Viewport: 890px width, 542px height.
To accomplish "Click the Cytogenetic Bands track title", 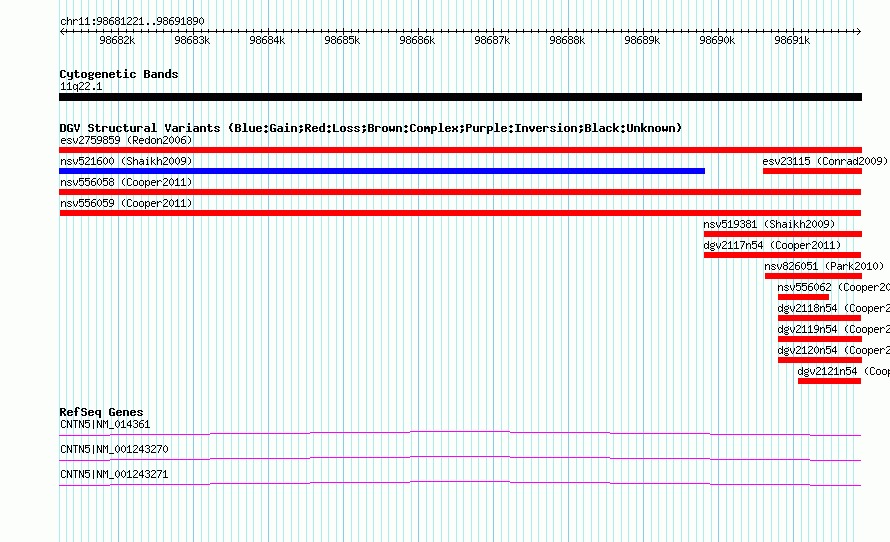I will click(119, 74).
